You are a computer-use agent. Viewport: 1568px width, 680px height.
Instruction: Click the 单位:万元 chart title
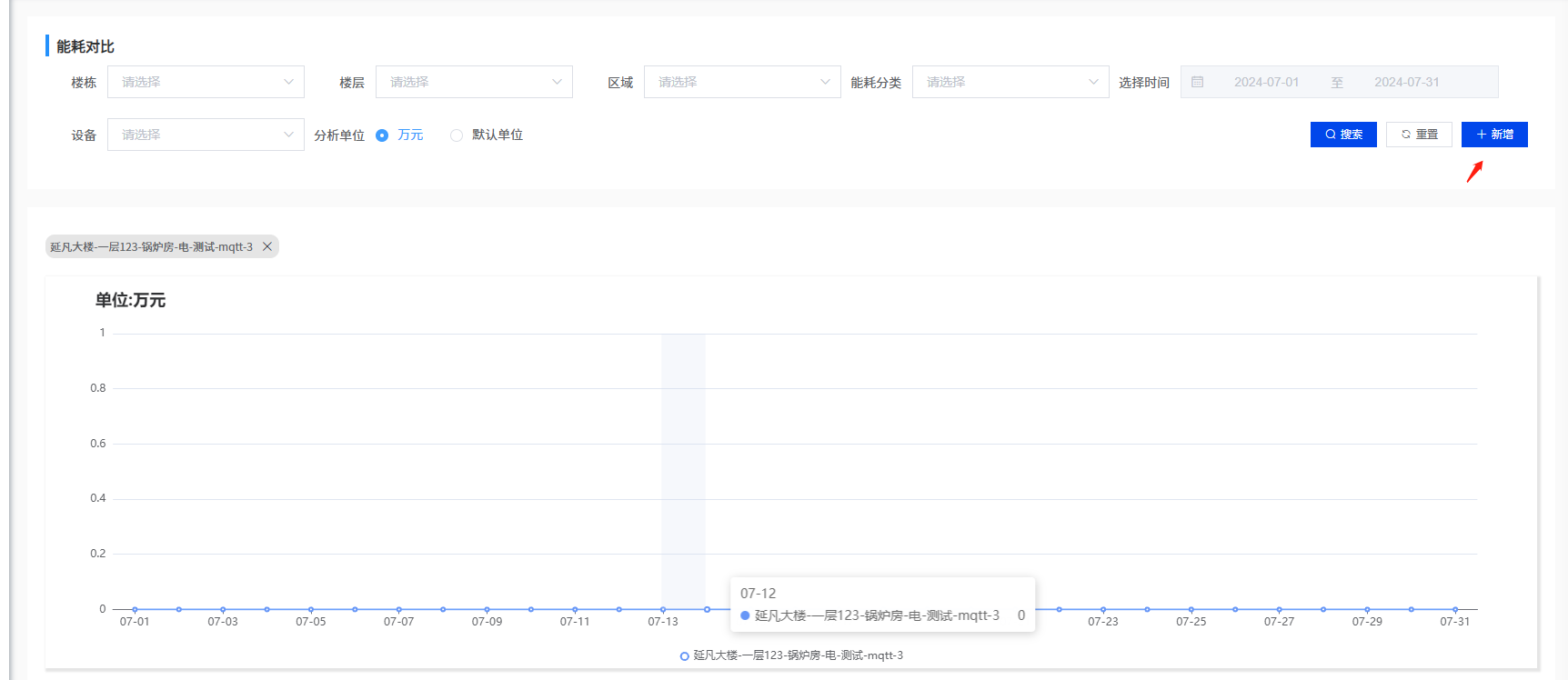click(130, 300)
